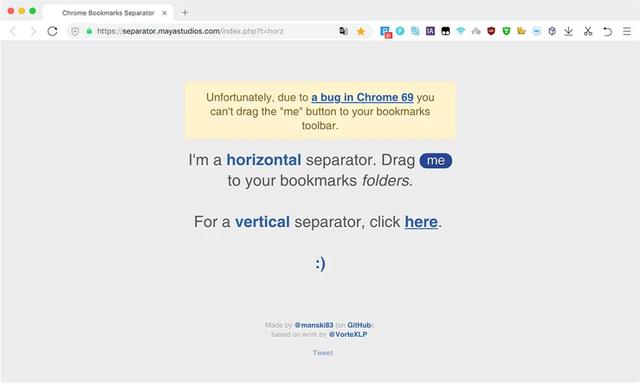
Task: Click the 'horizontal' bold text
Action: click(x=264, y=160)
